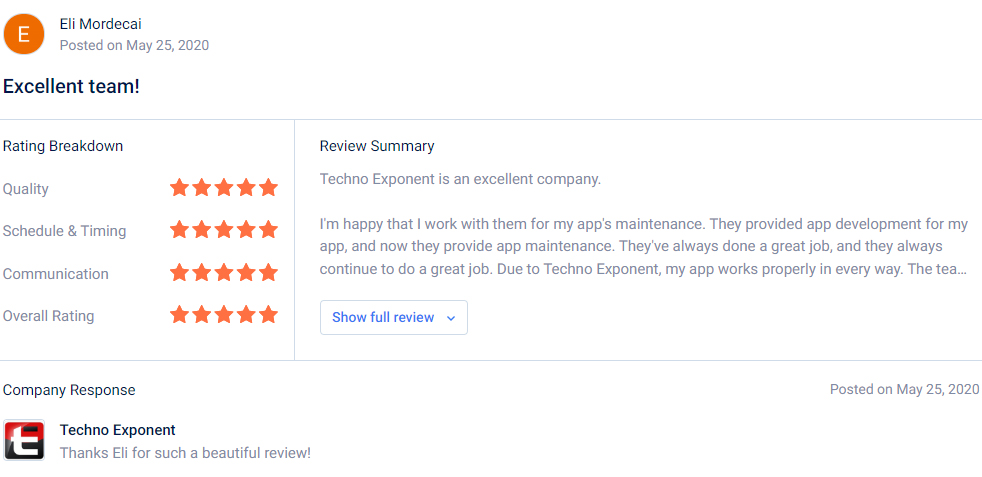Open reviewer name Eli Mordecai

click(100, 24)
